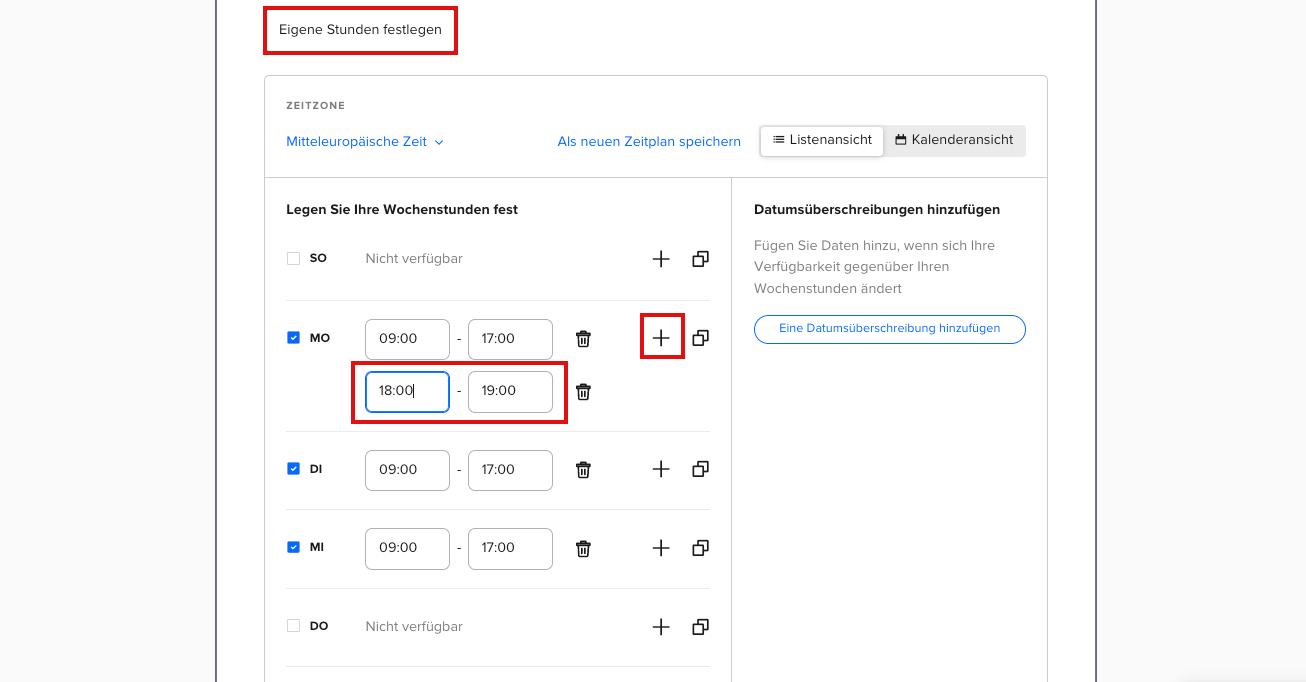Delete Monday 18:00 - 19:00 time slot
Screen dimensions: 1306x682
click(584, 392)
